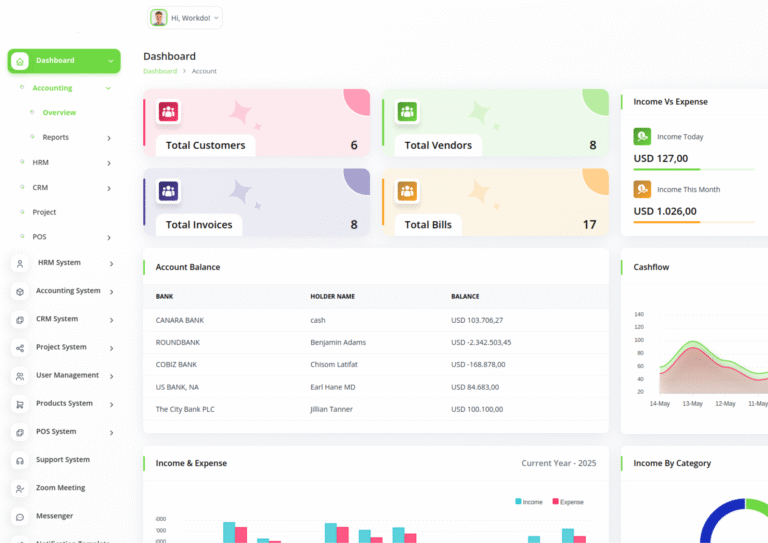Screen dimensions: 768x543
Task: Click the Total Customers pink group icon
Action: click(168, 112)
